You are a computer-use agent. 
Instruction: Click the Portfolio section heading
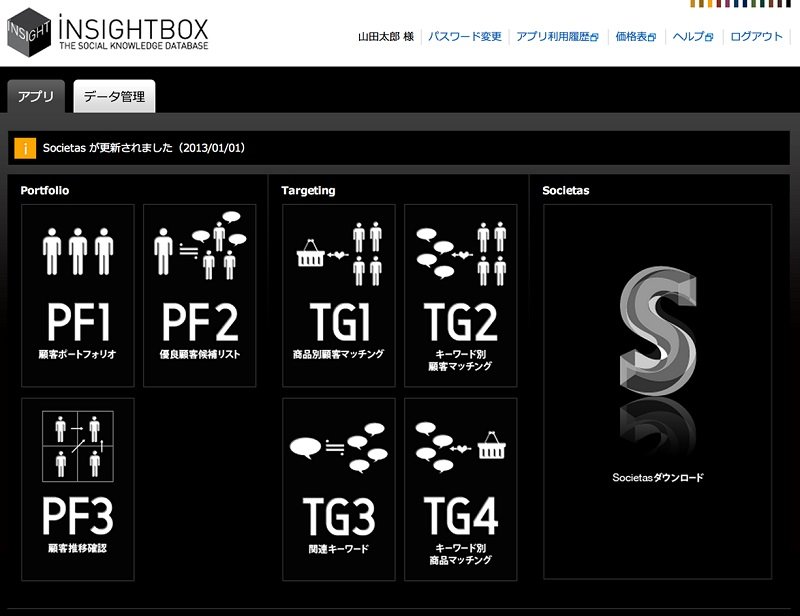pyautogui.click(x=45, y=190)
